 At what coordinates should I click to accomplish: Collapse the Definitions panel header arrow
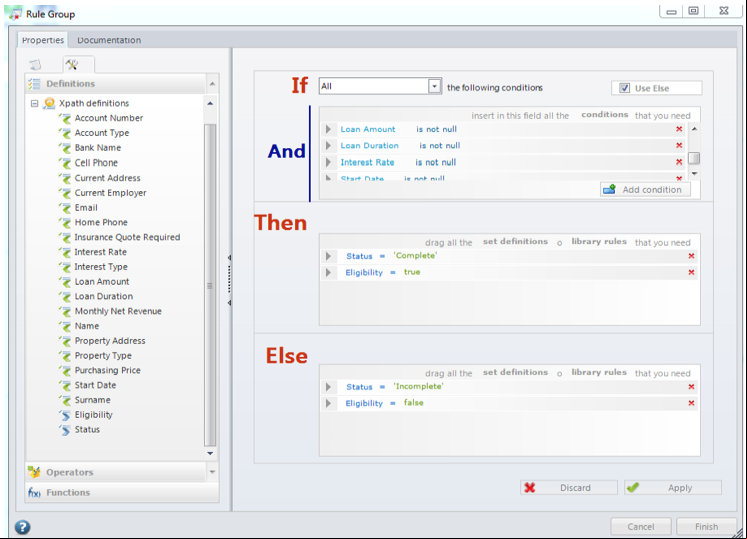point(212,84)
